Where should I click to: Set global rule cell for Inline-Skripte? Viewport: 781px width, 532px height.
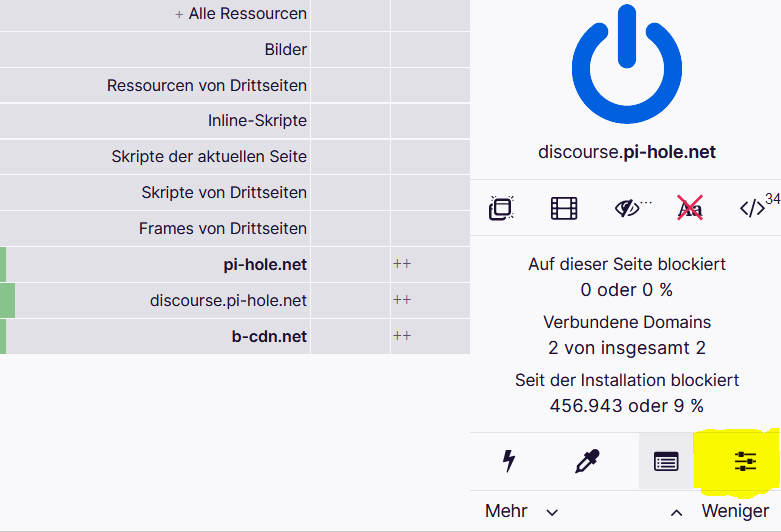coord(351,121)
